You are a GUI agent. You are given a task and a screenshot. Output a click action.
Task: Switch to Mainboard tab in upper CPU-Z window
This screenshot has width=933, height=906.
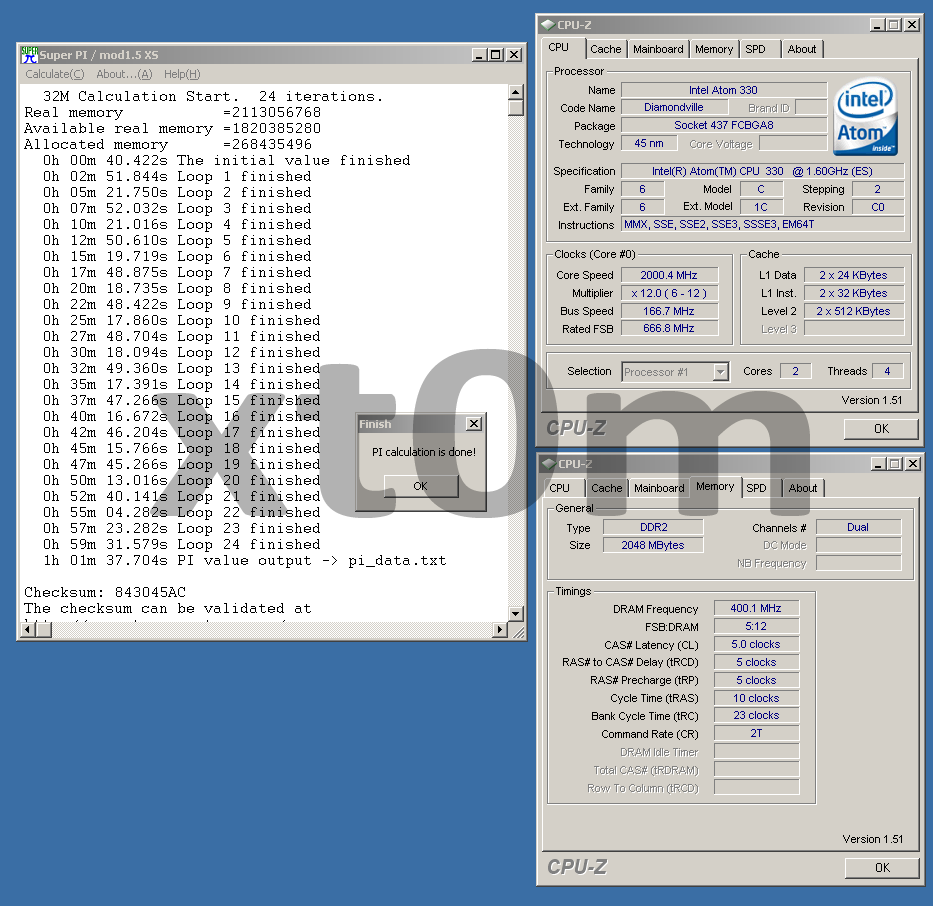click(658, 49)
